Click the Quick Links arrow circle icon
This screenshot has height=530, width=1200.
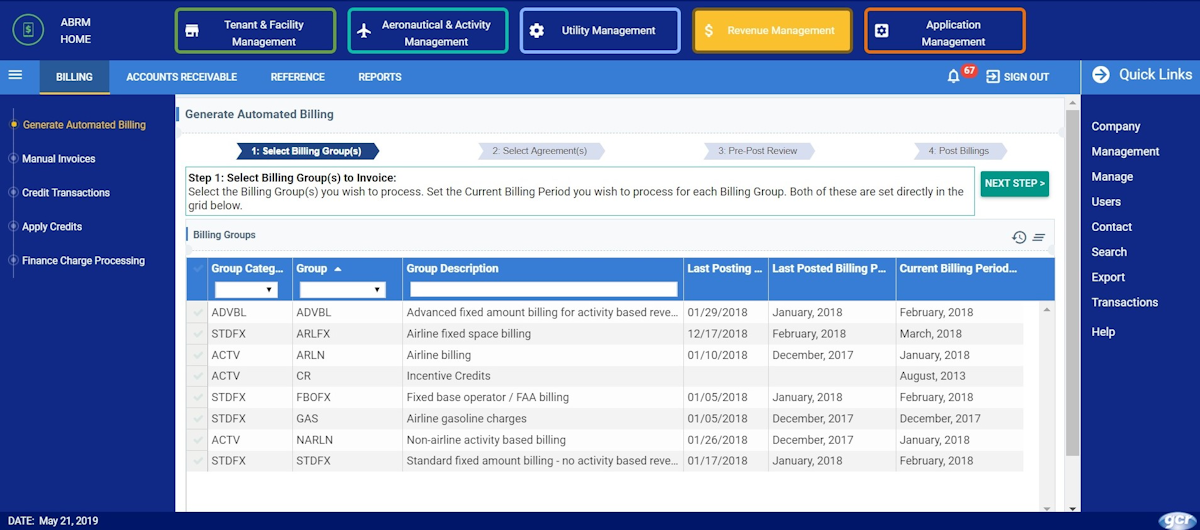1101,74
